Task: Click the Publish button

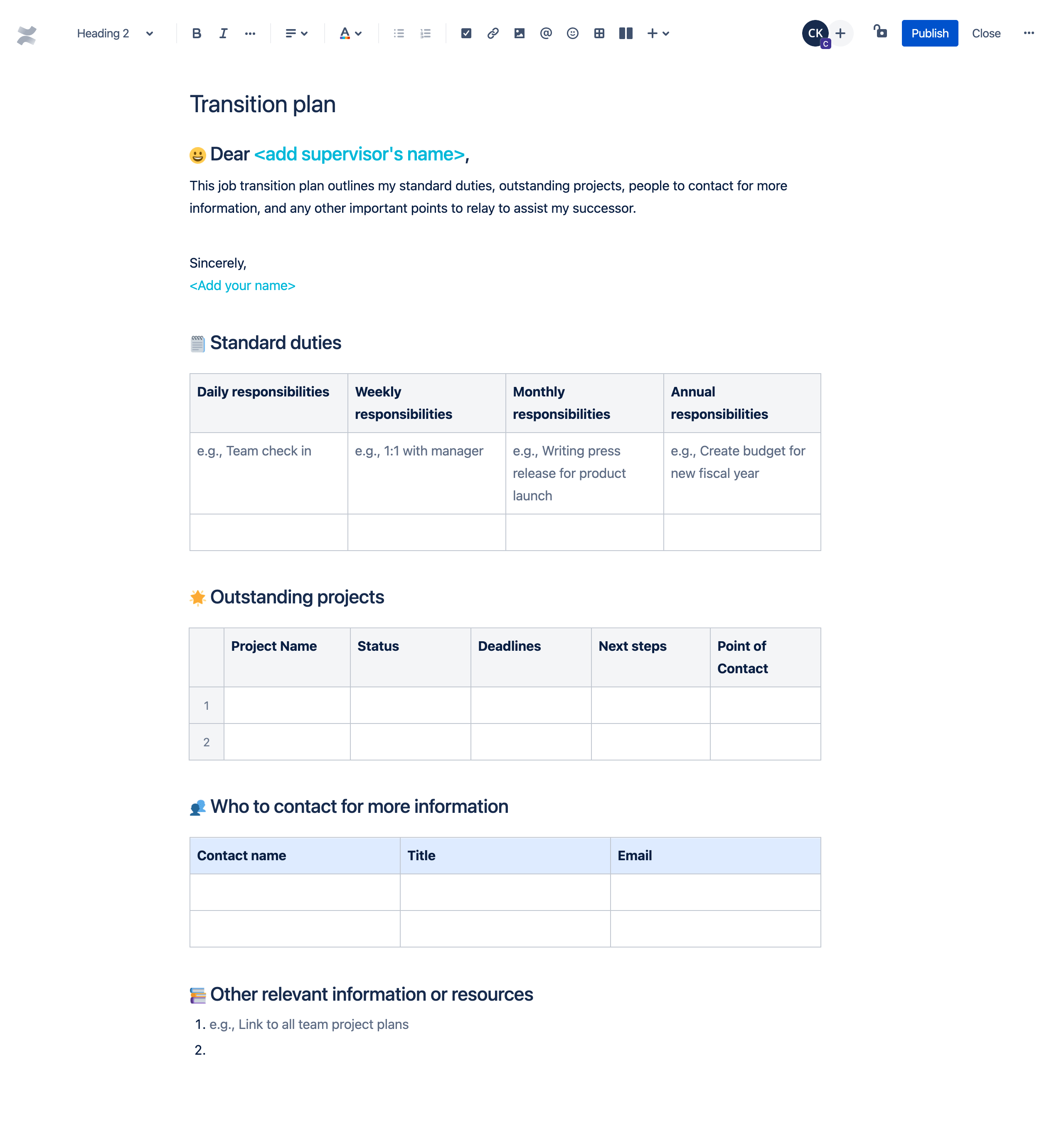Action: click(928, 33)
